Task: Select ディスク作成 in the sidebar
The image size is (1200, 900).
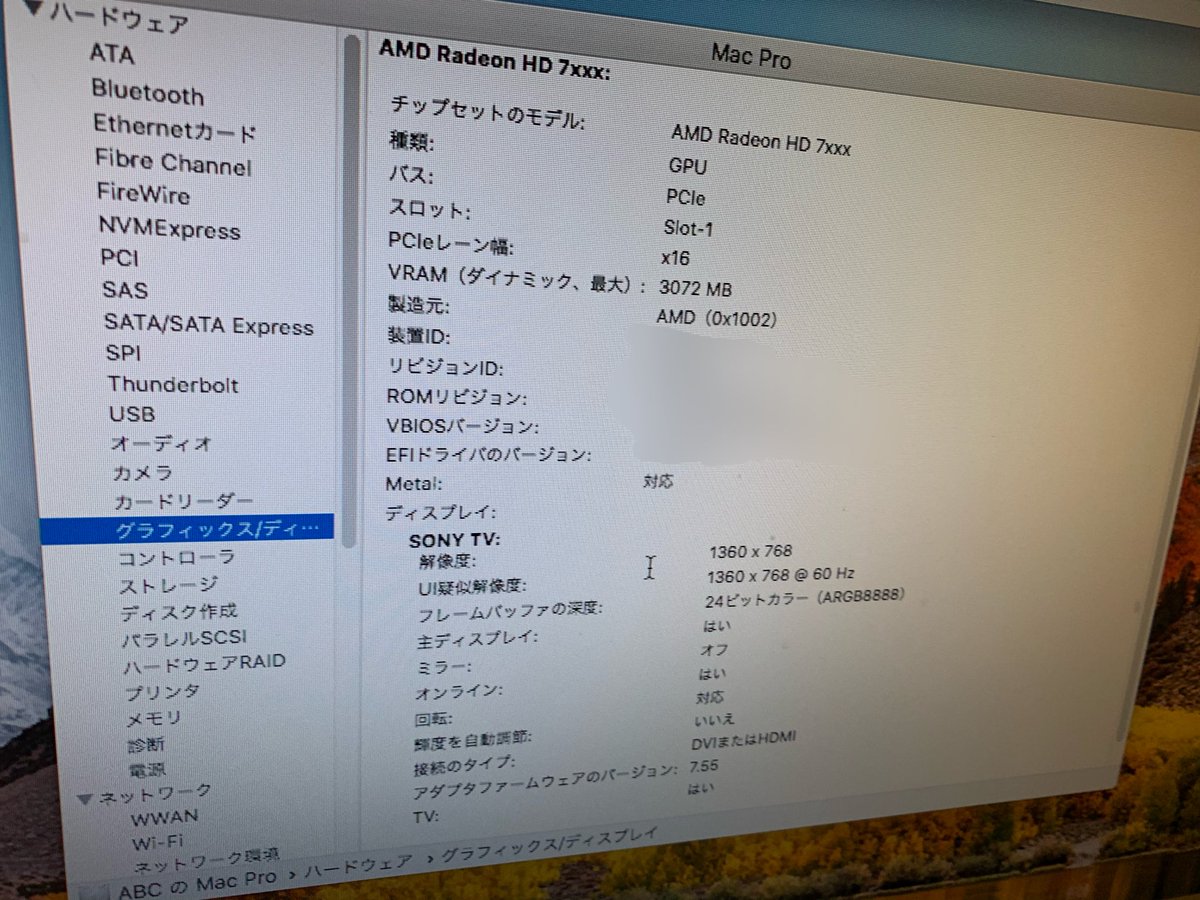Action: click(179, 612)
